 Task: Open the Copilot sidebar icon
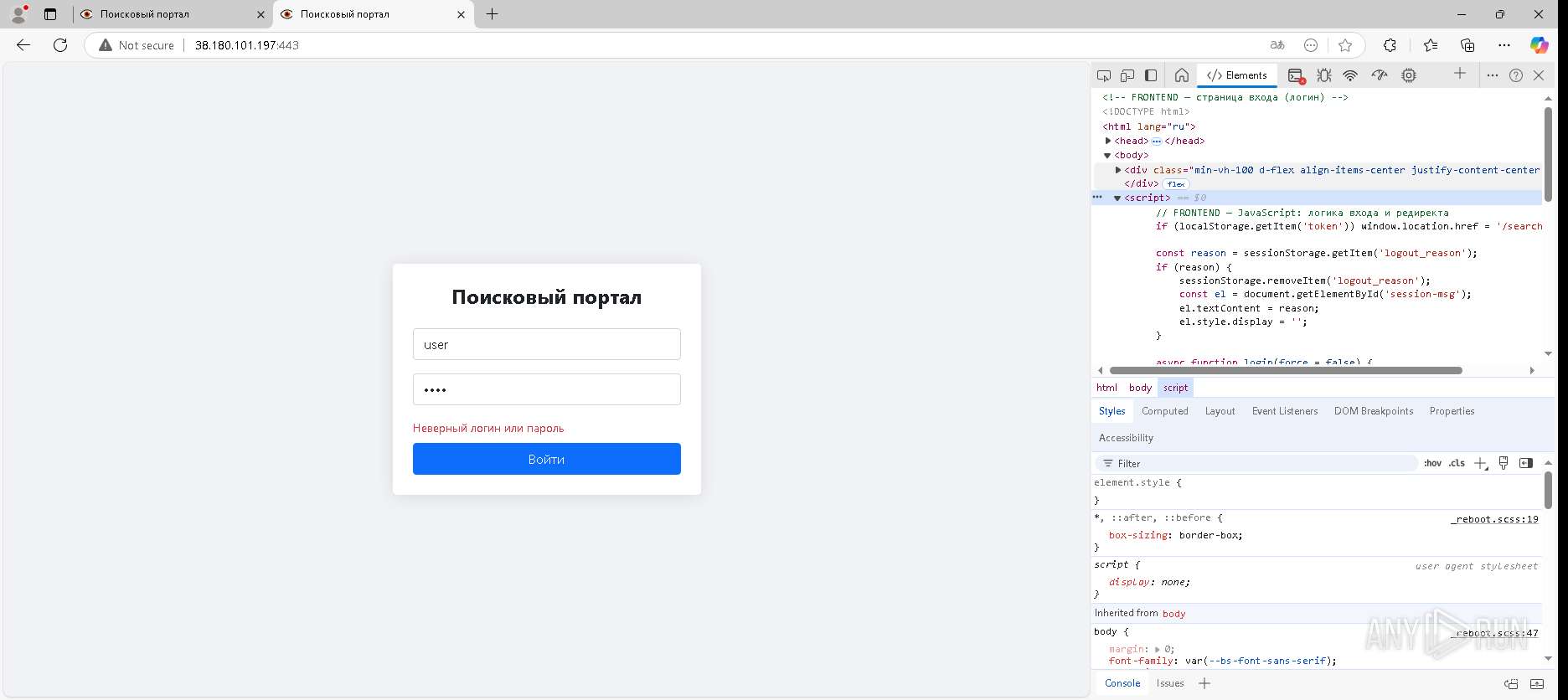pyautogui.click(x=1540, y=45)
